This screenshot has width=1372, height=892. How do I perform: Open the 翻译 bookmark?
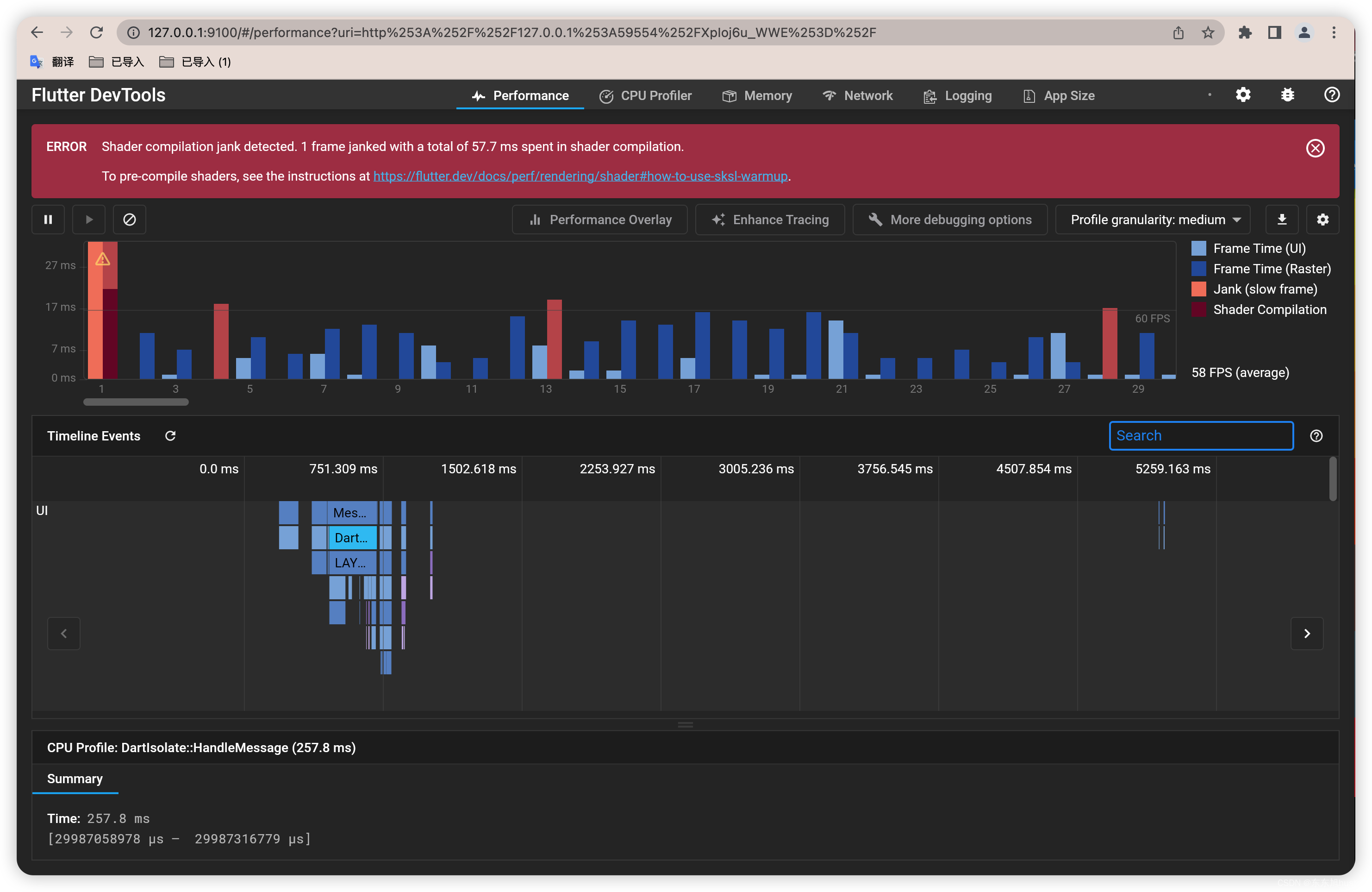click(x=52, y=62)
